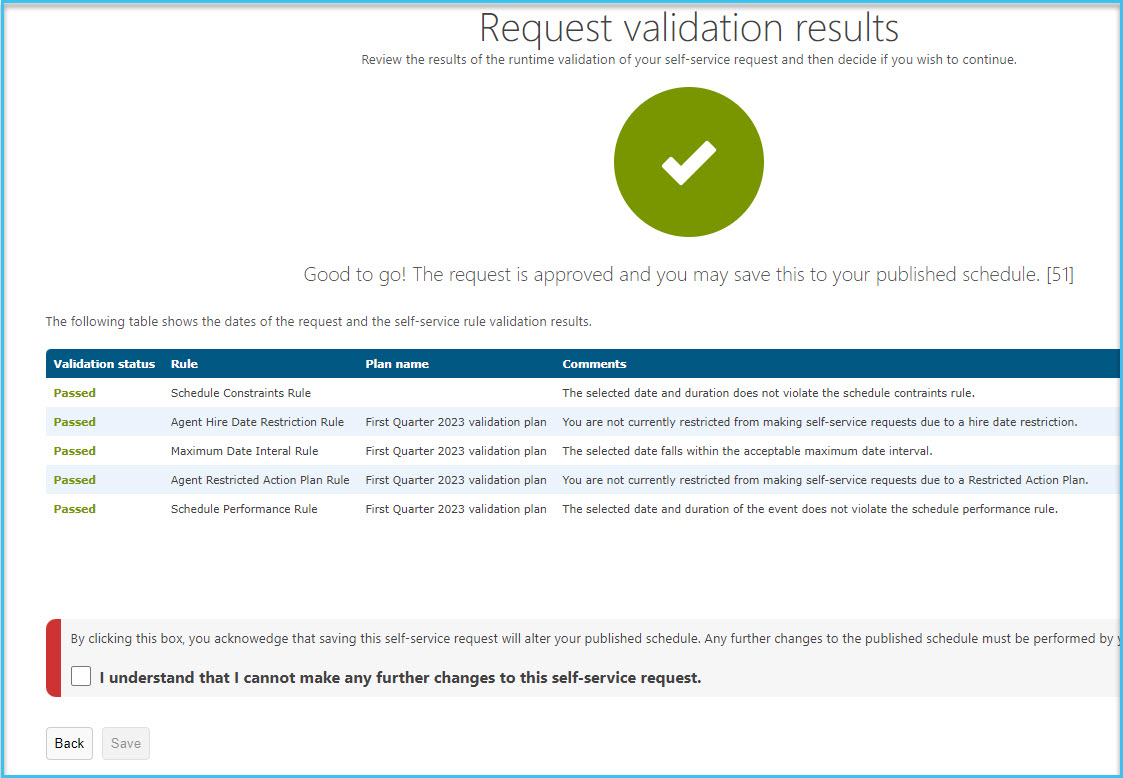The height and width of the screenshot is (778, 1123).
Task: Click the Request validation results heading
Action: (x=688, y=29)
